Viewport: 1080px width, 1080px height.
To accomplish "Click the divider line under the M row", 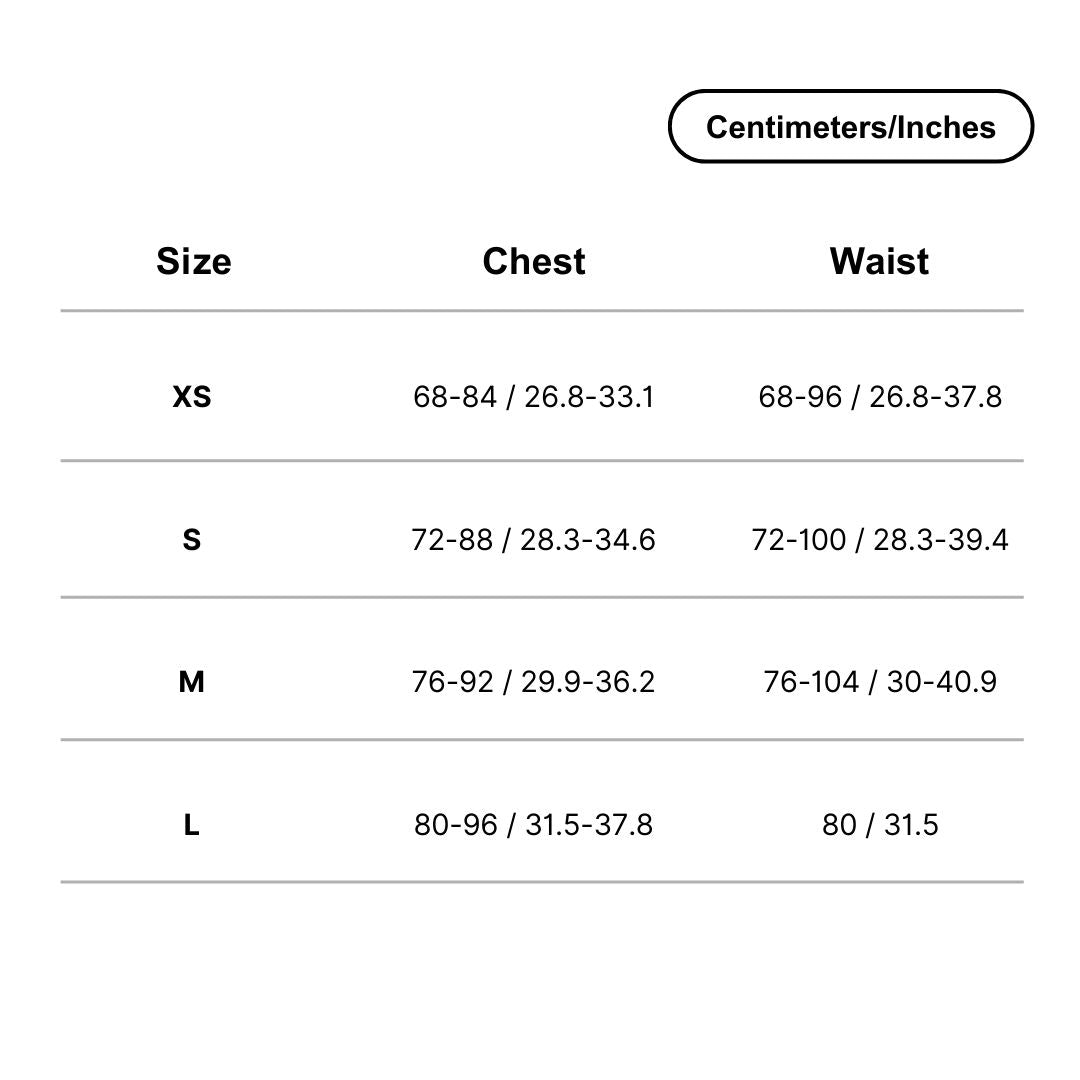I will coord(542,740).
